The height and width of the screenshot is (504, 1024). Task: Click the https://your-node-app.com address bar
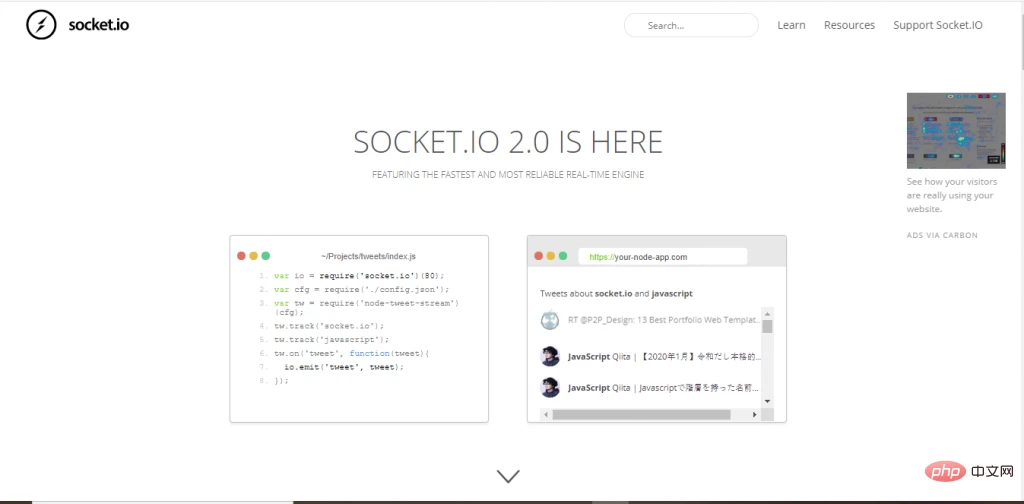pyautogui.click(x=662, y=257)
